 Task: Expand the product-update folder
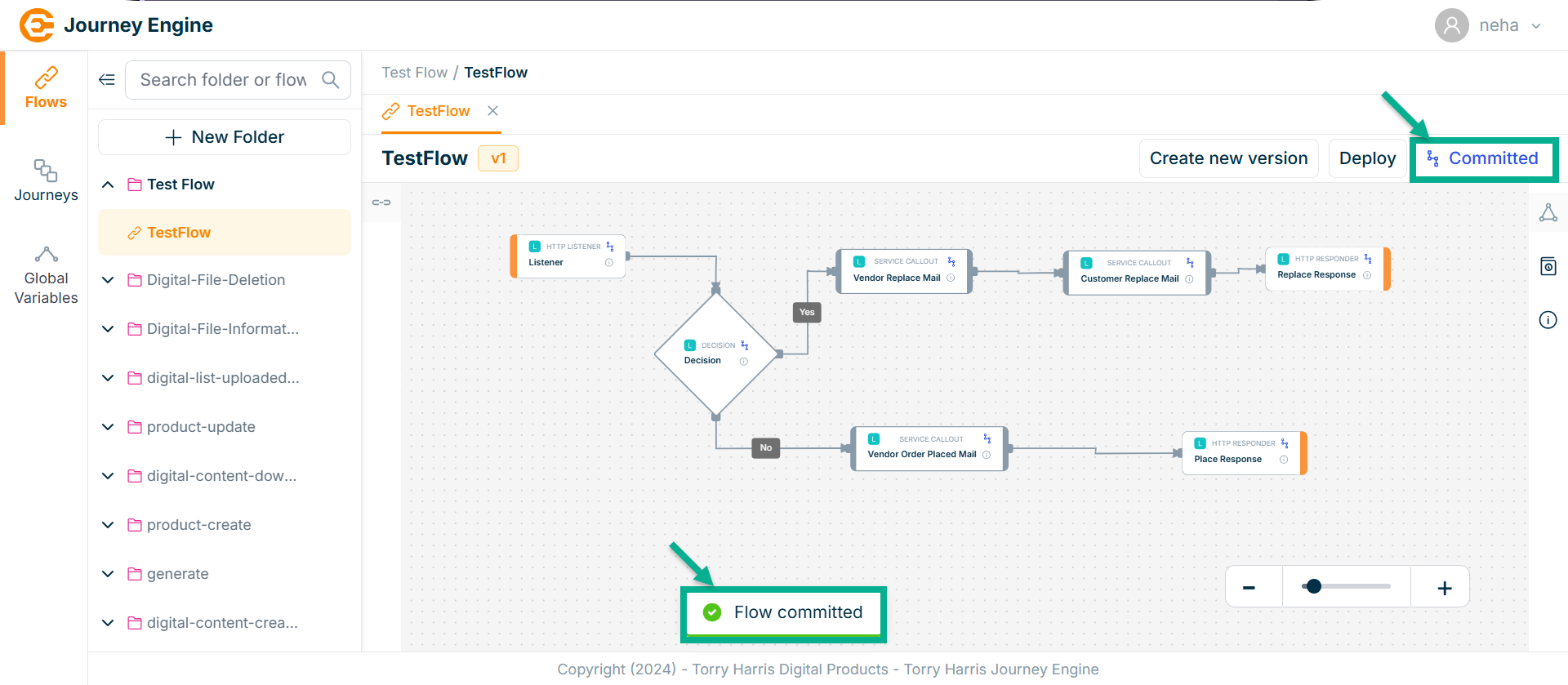(108, 427)
